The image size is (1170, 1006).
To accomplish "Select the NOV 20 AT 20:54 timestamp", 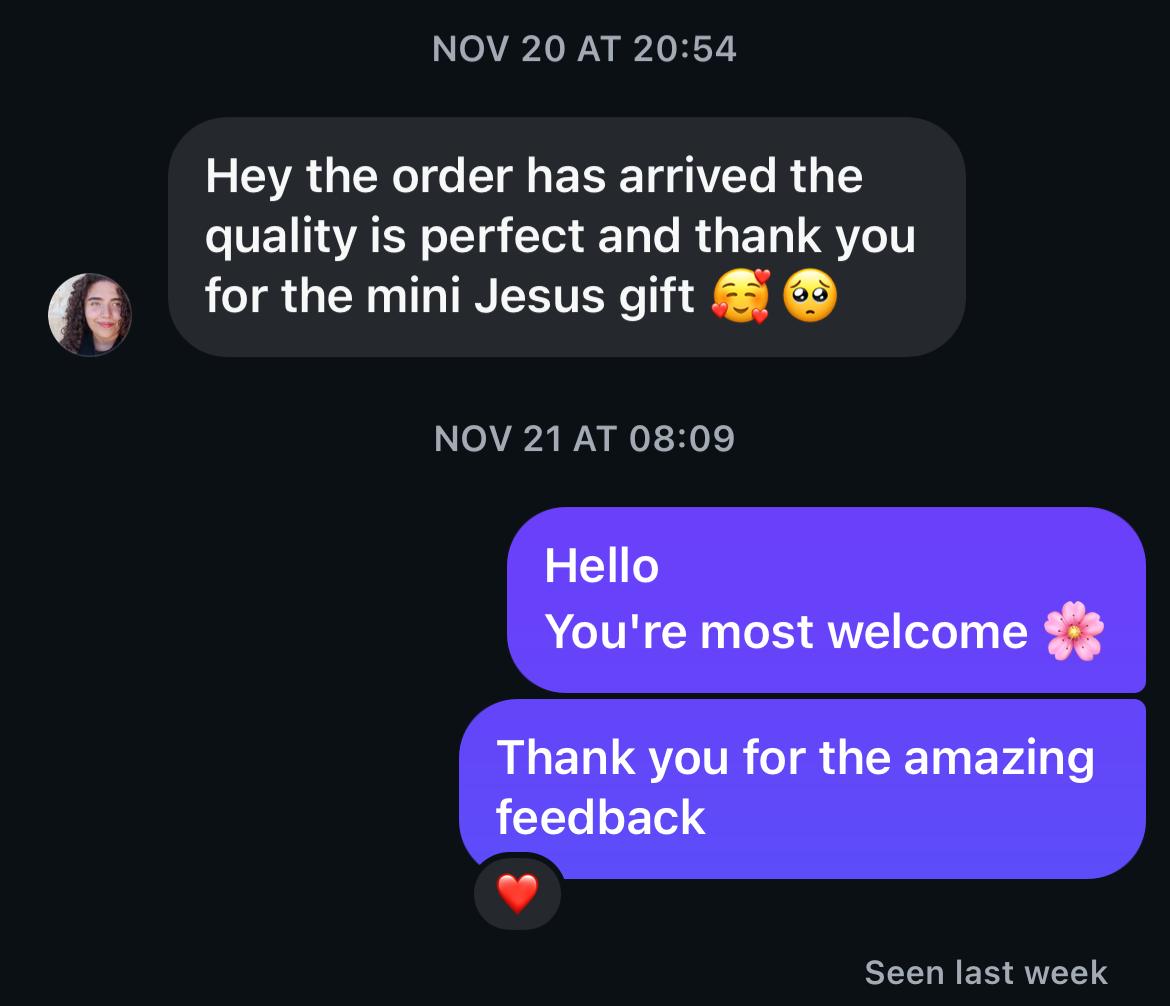I will pos(584,49).
